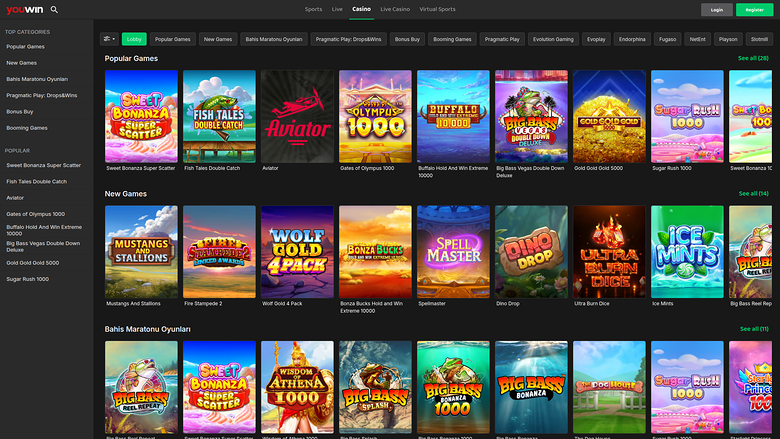Open Sugar Rush 1000 sidebar link
The image size is (780, 439).
tap(27, 279)
